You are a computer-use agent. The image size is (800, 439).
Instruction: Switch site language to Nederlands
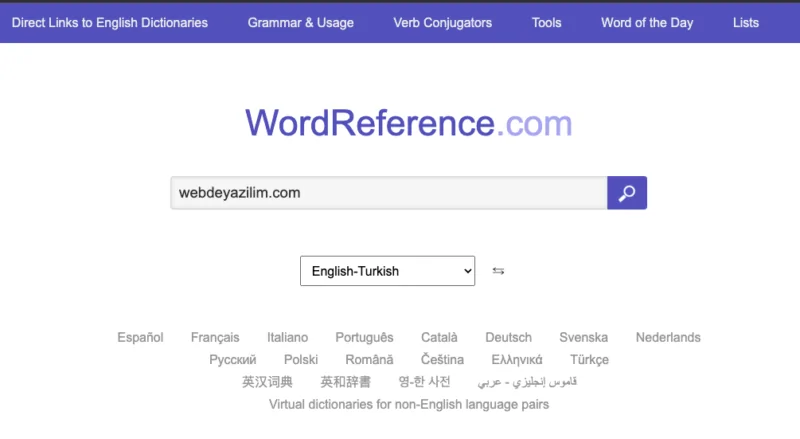(668, 337)
